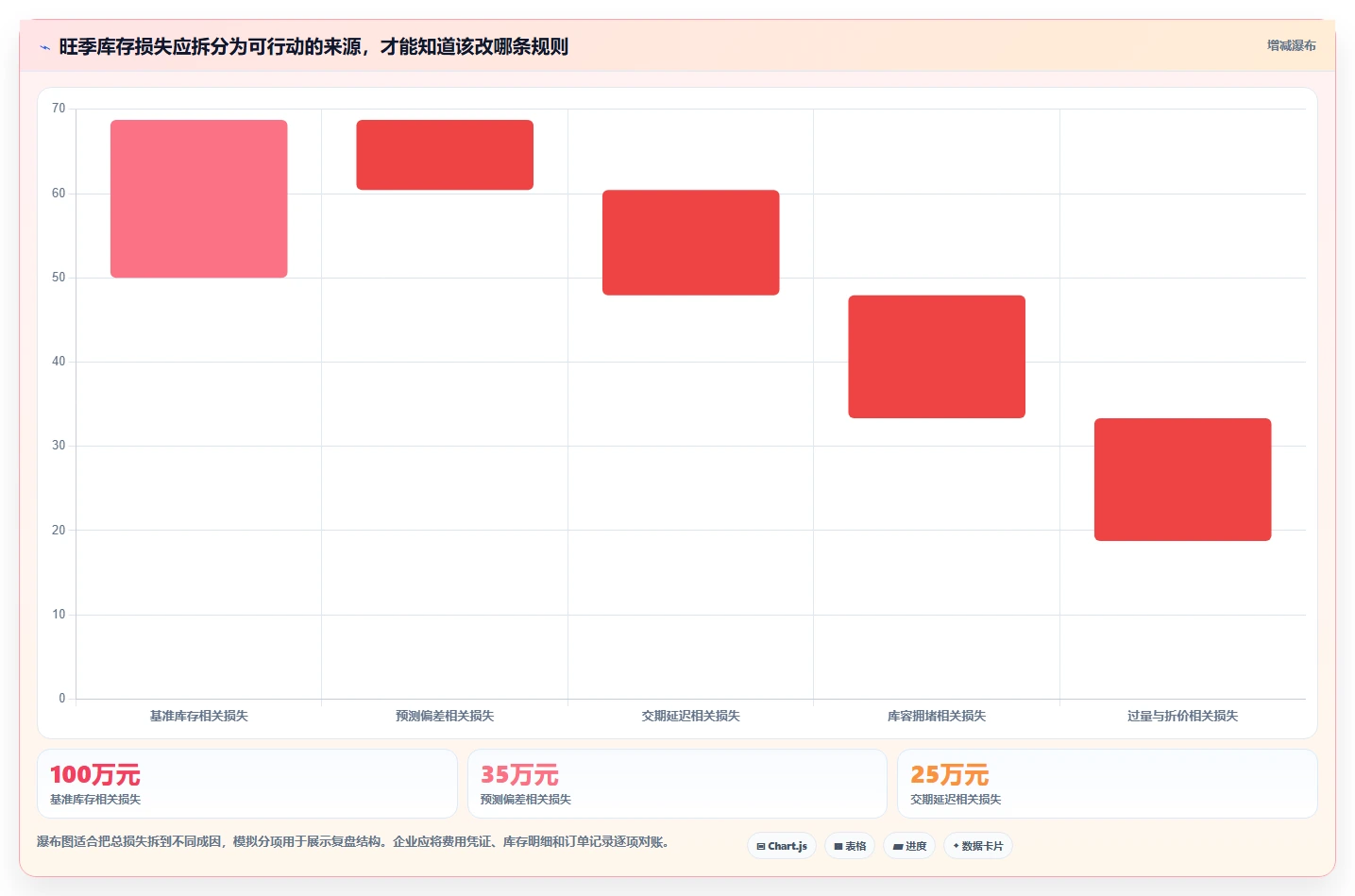This screenshot has width=1355, height=896.
Task: Click the 预测偏差相关损失 x-axis label
Action: pos(445,716)
